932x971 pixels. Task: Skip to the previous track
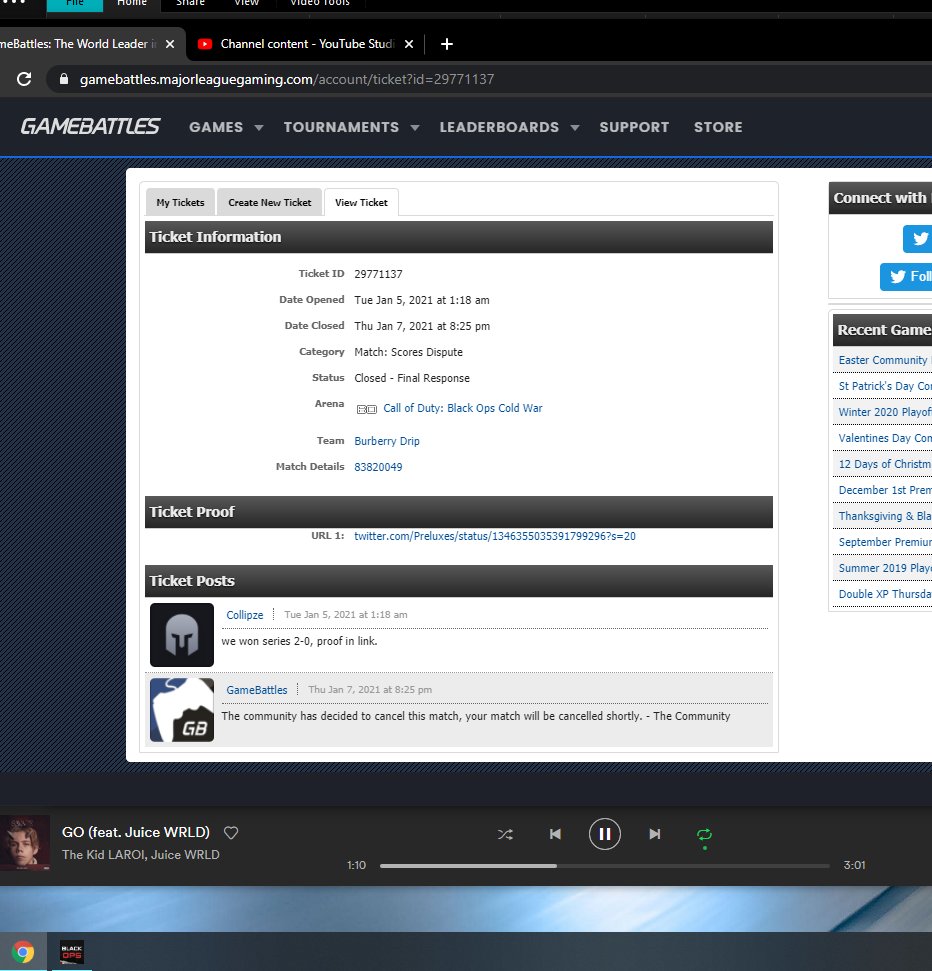(555, 834)
